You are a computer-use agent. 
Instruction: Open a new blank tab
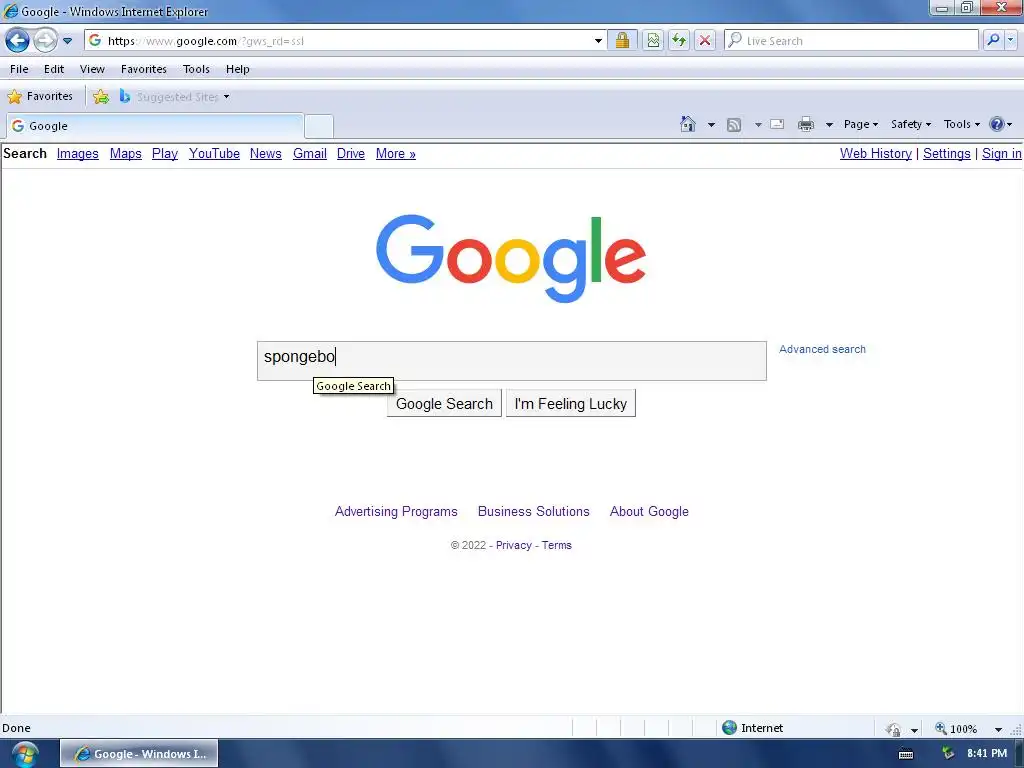[319, 126]
